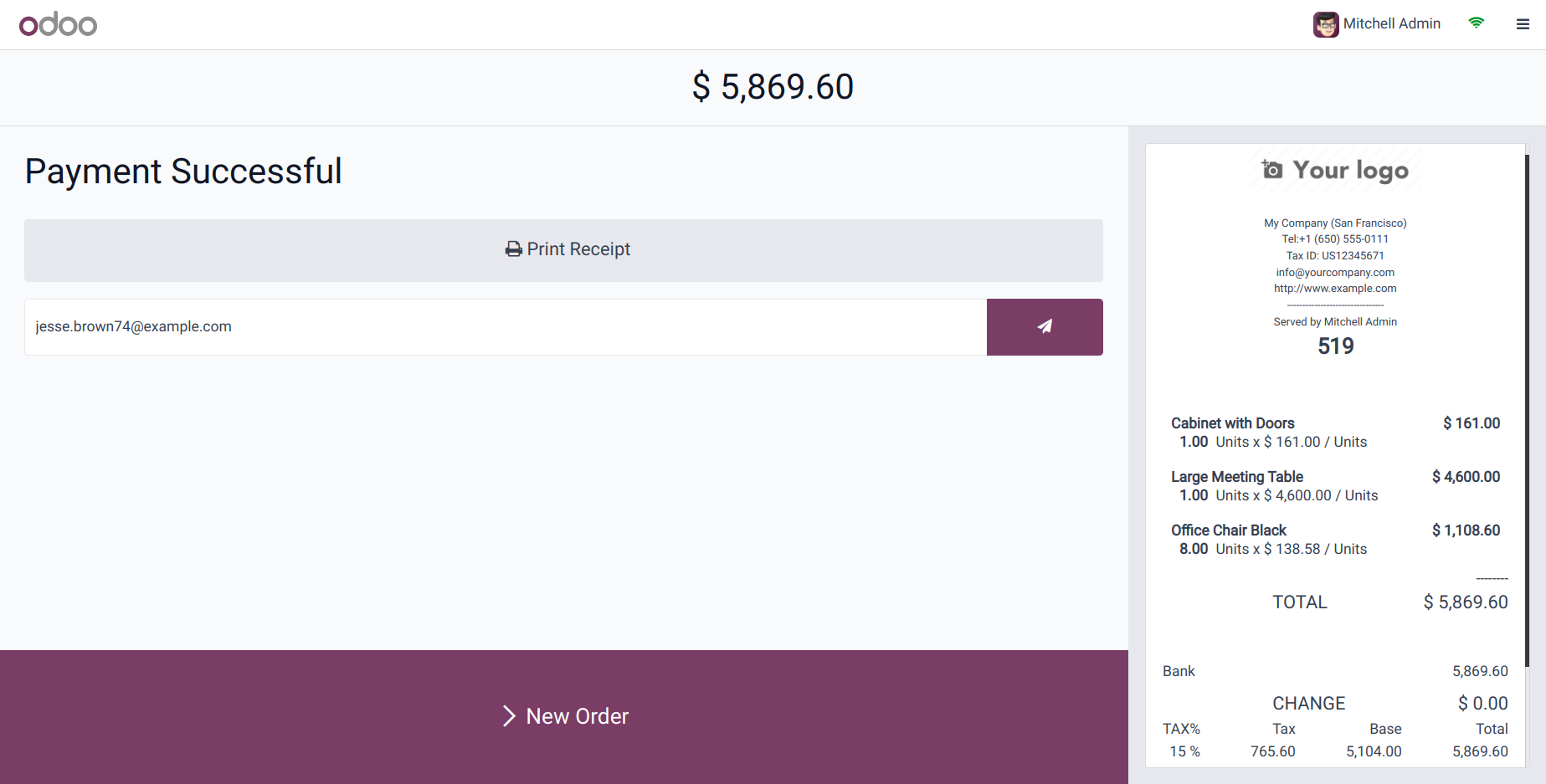Click the Cabinet with Doors receipt line
This screenshot has width=1546, height=784.
pyautogui.click(x=1335, y=433)
